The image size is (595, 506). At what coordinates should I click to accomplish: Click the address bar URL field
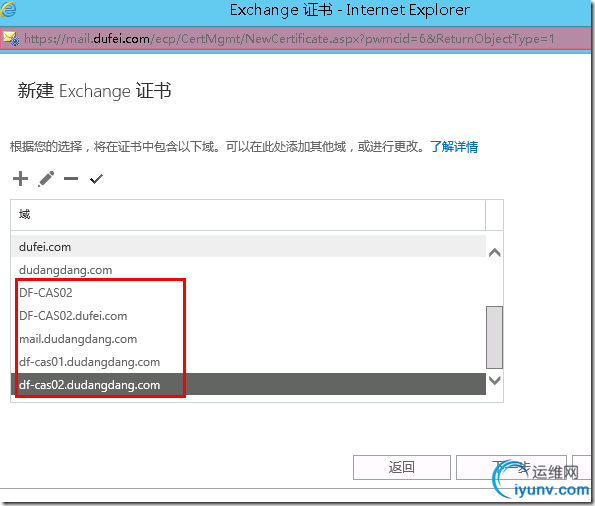(296, 38)
